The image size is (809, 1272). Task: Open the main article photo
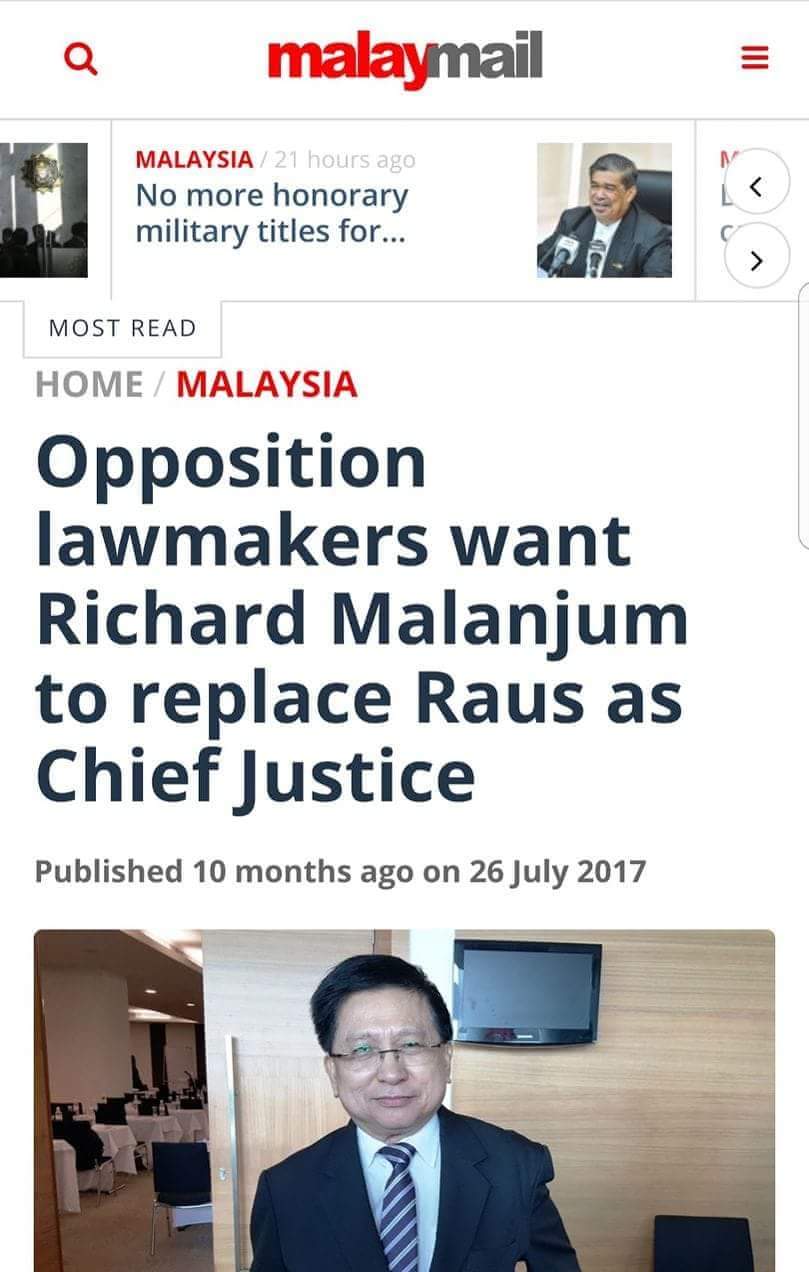click(404, 1100)
